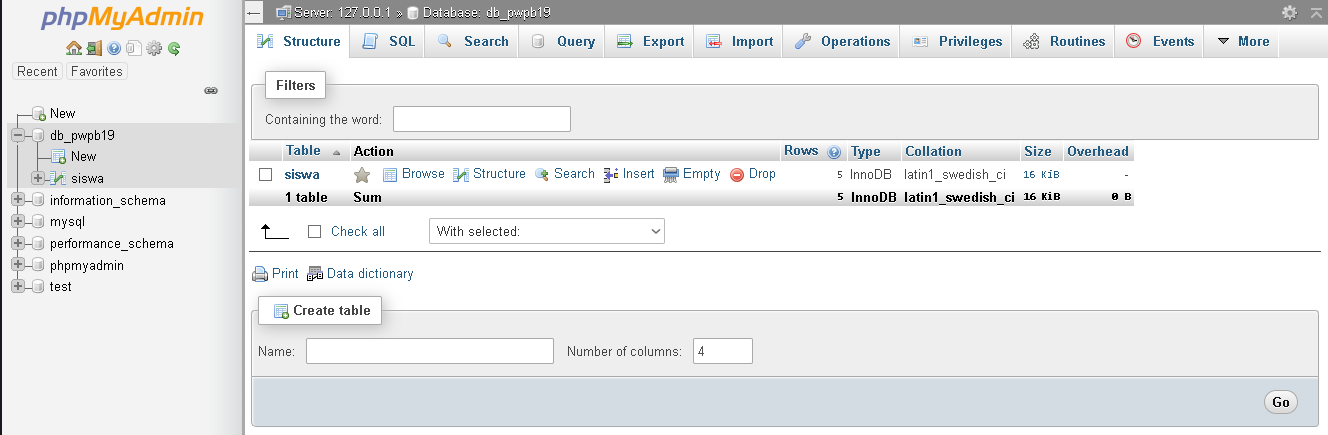Click the Containing the word filter field
This screenshot has width=1328, height=435.
[482, 119]
